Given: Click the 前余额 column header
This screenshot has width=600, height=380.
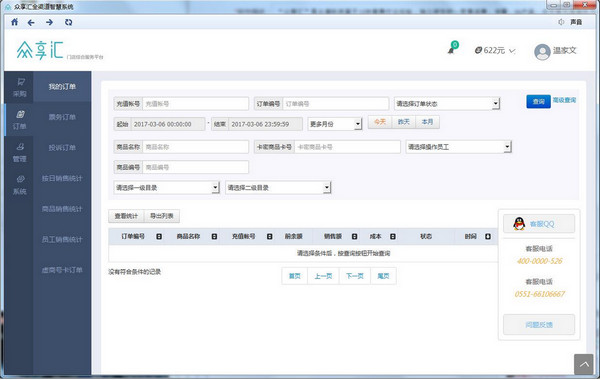Looking at the screenshot, I should tap(293, 236).
